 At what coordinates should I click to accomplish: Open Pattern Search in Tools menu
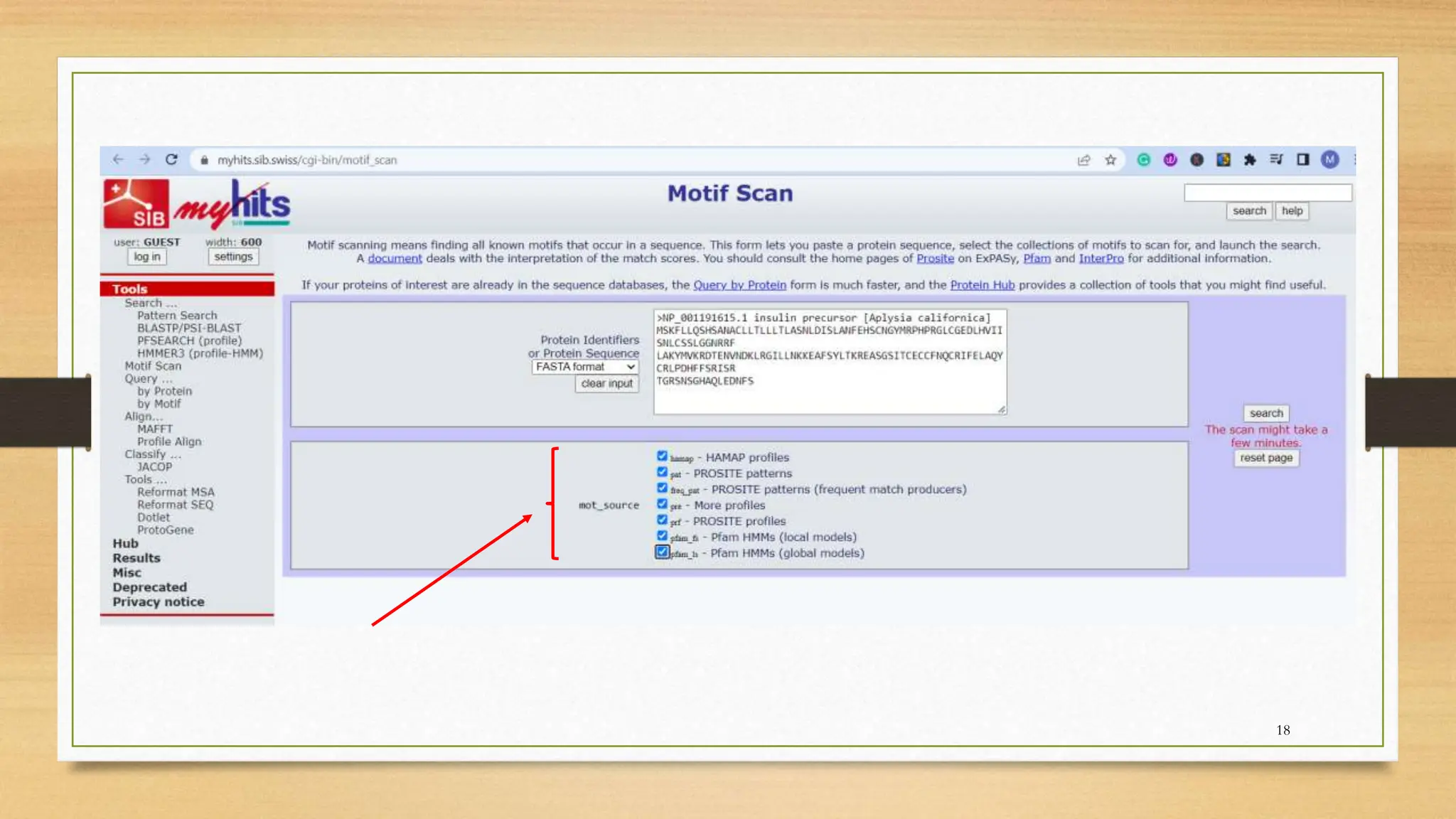(x=177, y=316)
